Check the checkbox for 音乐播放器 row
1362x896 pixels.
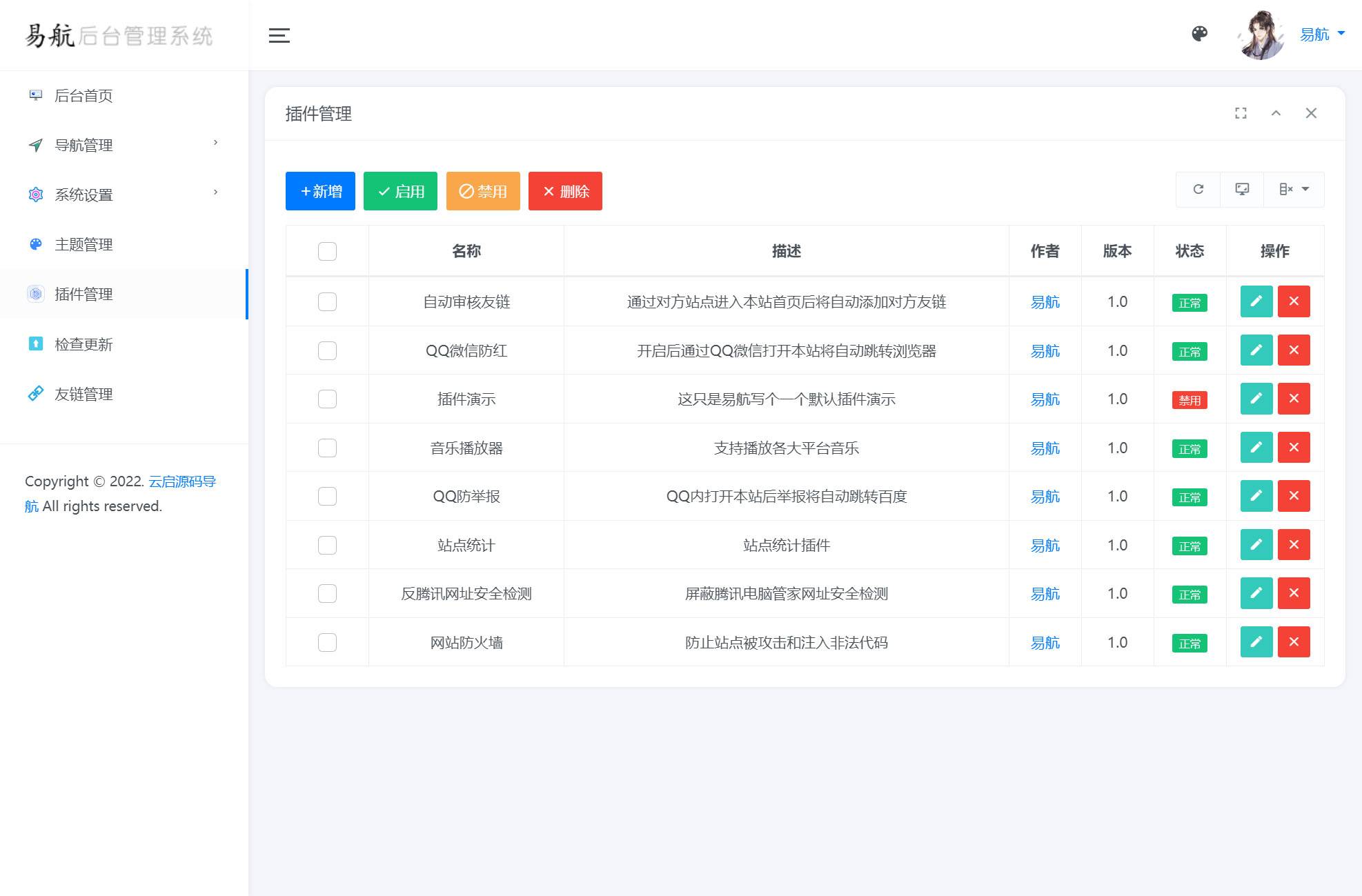(x=326, y=448)
